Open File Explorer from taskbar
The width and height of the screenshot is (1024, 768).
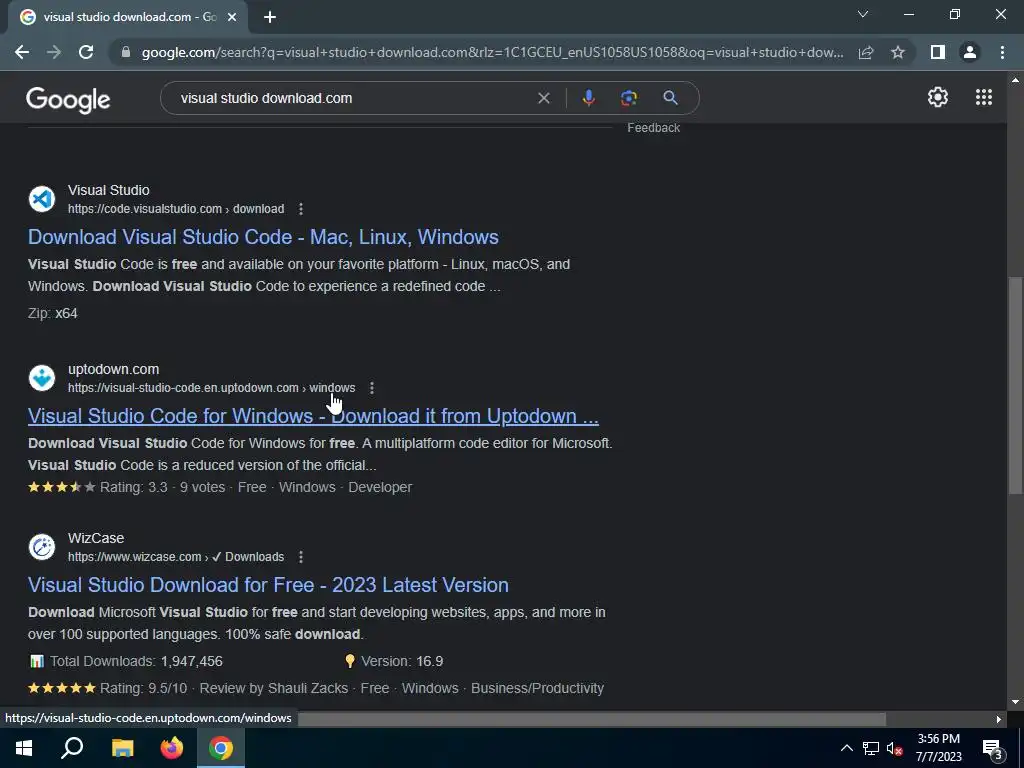point(122,748)
